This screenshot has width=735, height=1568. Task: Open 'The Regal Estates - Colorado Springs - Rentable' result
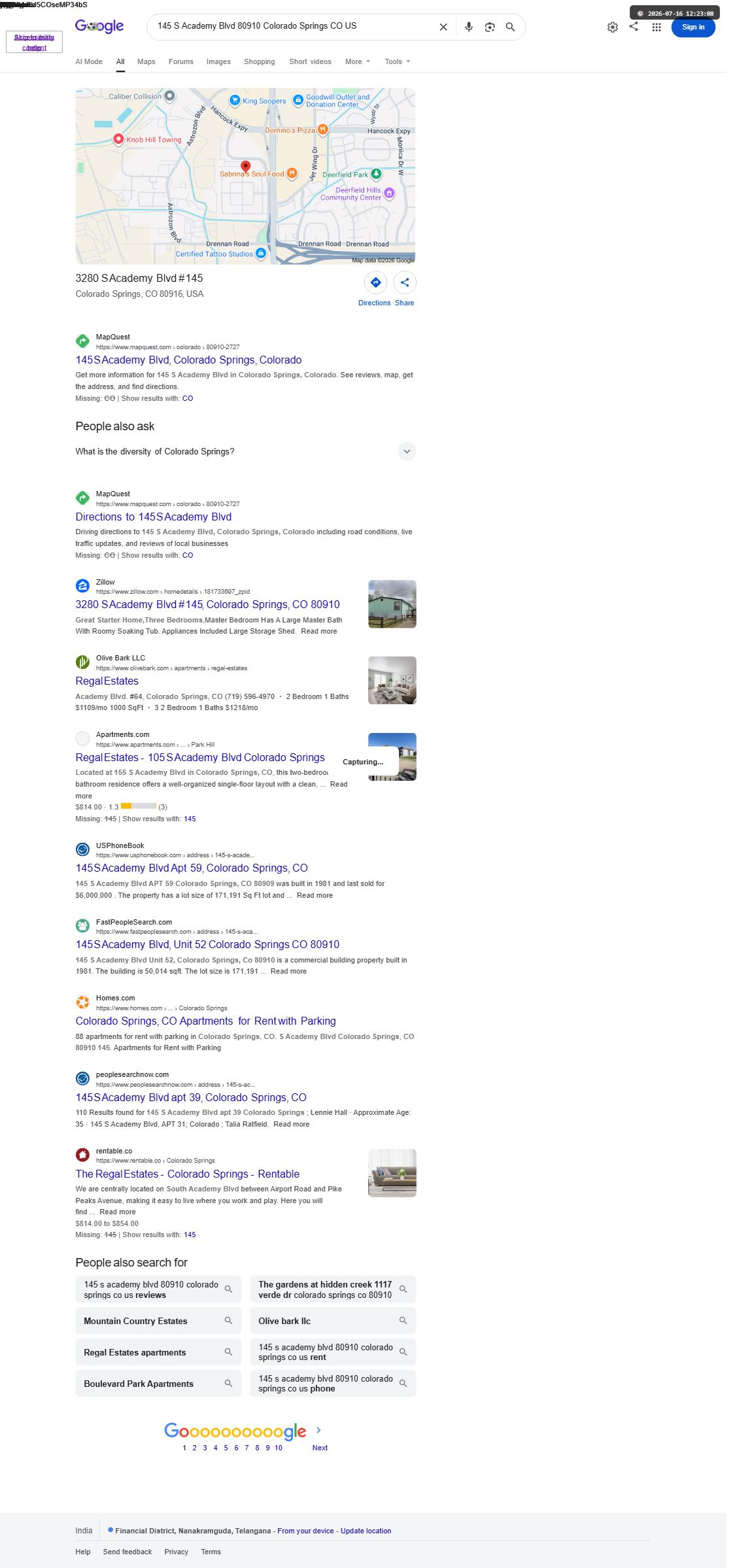click(x=188, y=1174)
